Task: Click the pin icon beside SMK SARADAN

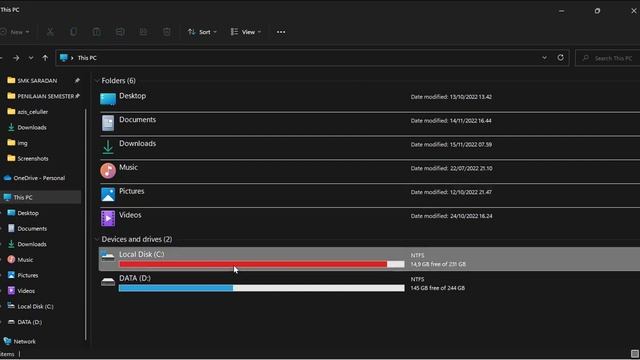Action: [77, 81]
